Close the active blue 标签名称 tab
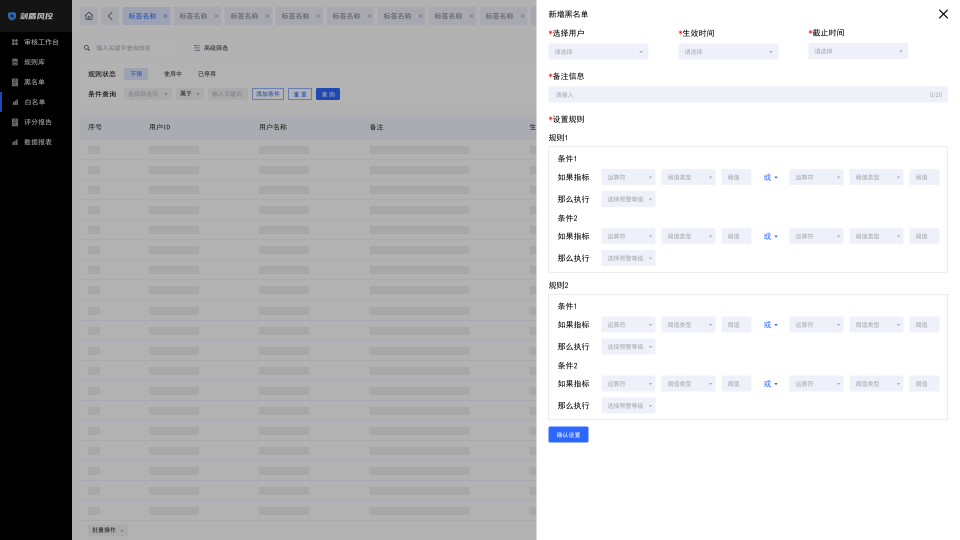This screenshot has width=960, height=540. click(165, 16)
